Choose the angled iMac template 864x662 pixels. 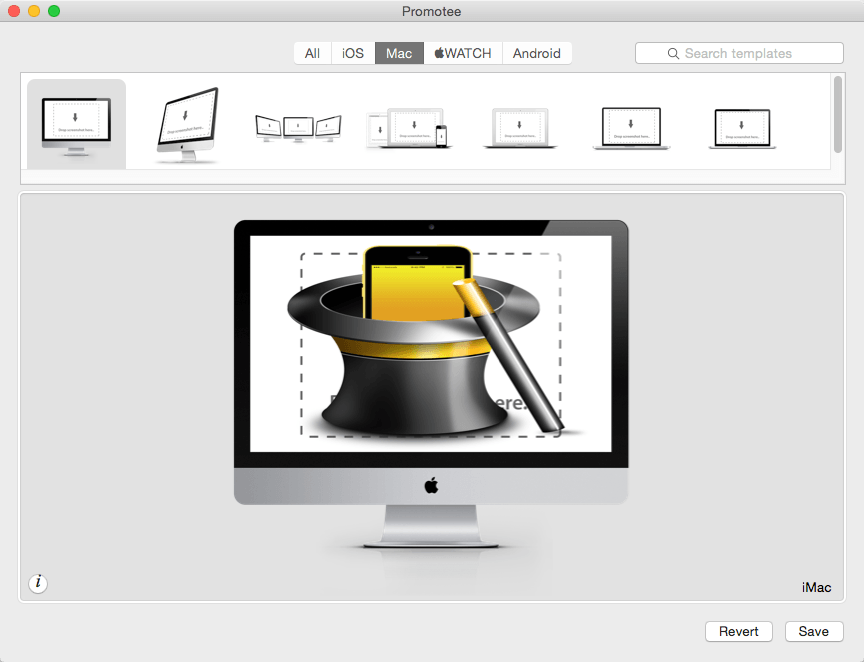pyautogui.click(x=187, y=125)
